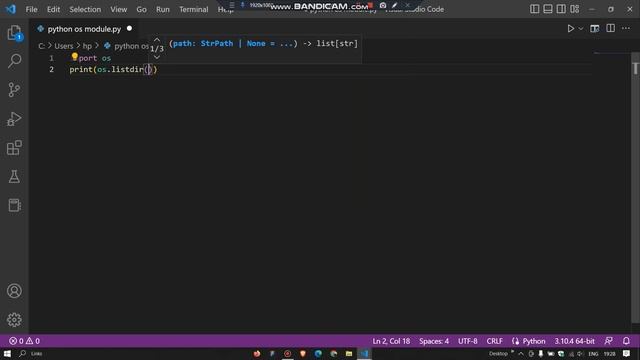Open the Brave browser taskbar icon
Viewport: 640px width, 360px height.
(x=302, y=353)
